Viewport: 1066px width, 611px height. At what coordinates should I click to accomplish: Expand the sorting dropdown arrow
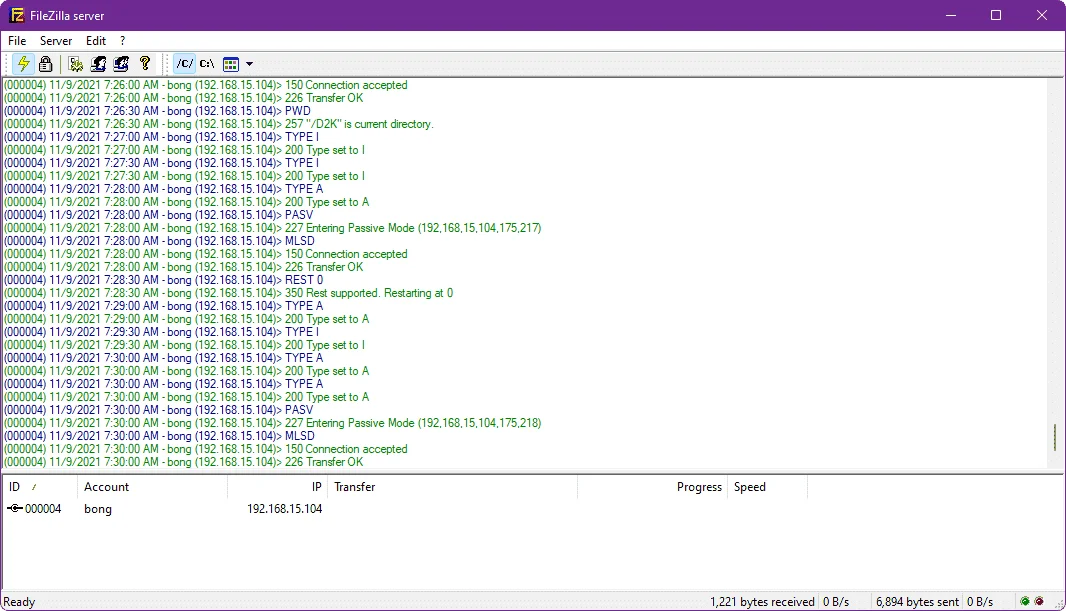[x=250, y=64]
